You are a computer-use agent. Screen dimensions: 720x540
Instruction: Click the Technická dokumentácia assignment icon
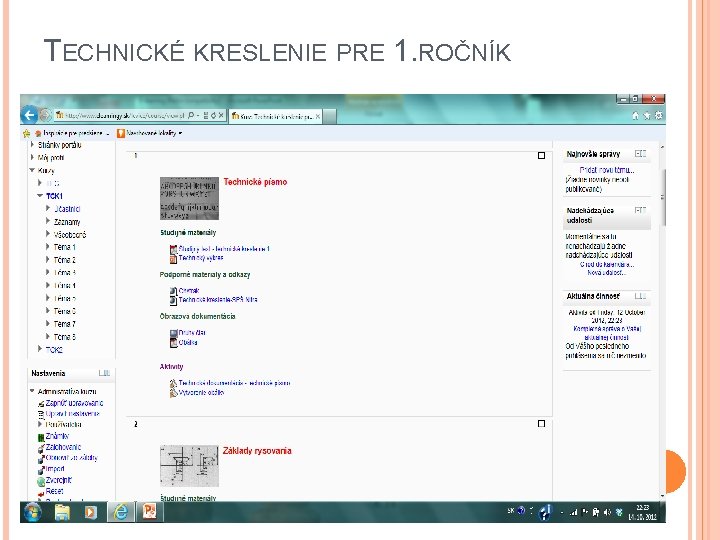[x=173, y=383]
